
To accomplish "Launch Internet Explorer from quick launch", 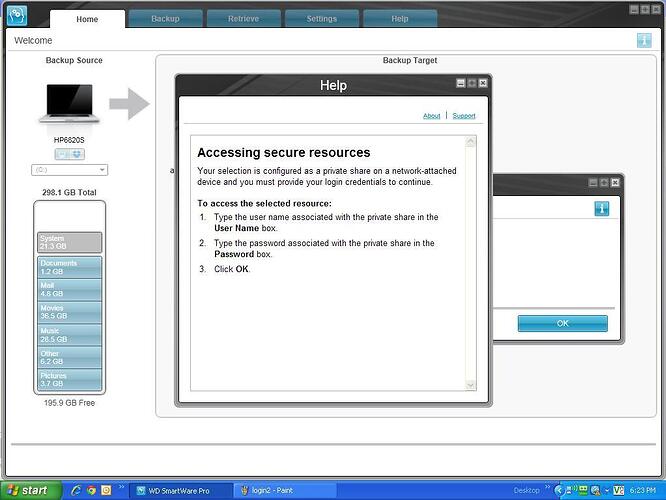I will [x=76, y=491].
